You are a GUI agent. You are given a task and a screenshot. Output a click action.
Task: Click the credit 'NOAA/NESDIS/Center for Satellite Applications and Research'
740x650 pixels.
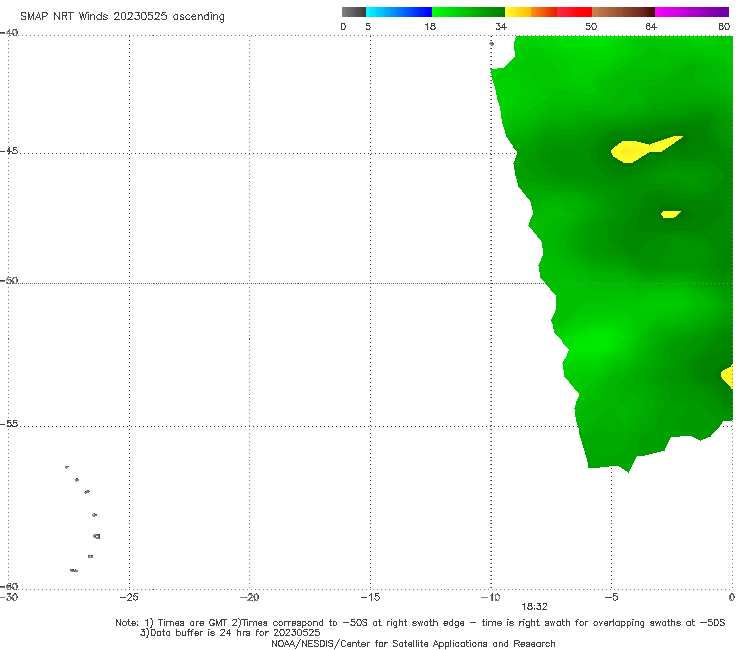click(413, 643)
